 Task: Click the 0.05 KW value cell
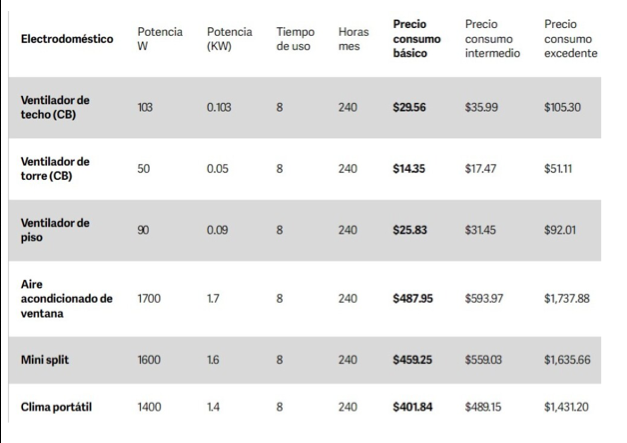(x=218, y=169)
